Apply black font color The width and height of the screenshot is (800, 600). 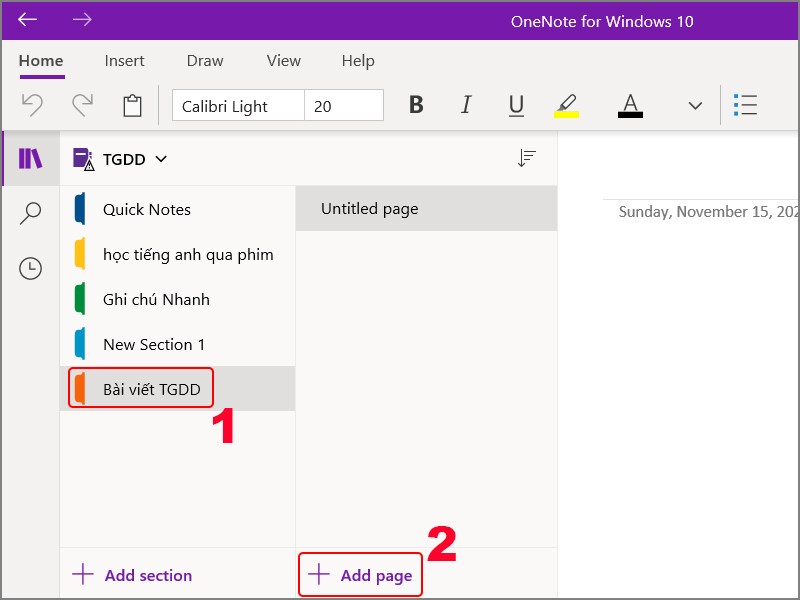tap(630, 106)
